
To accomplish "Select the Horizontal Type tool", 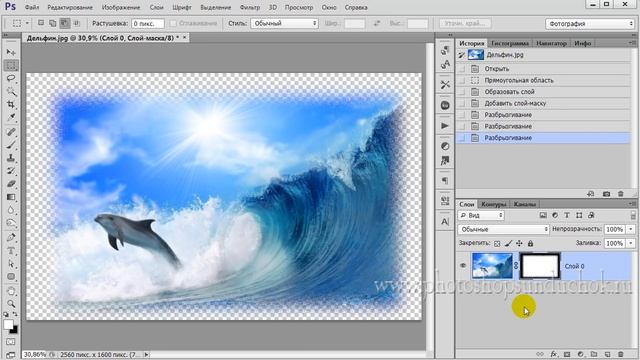I will [11, 250].
